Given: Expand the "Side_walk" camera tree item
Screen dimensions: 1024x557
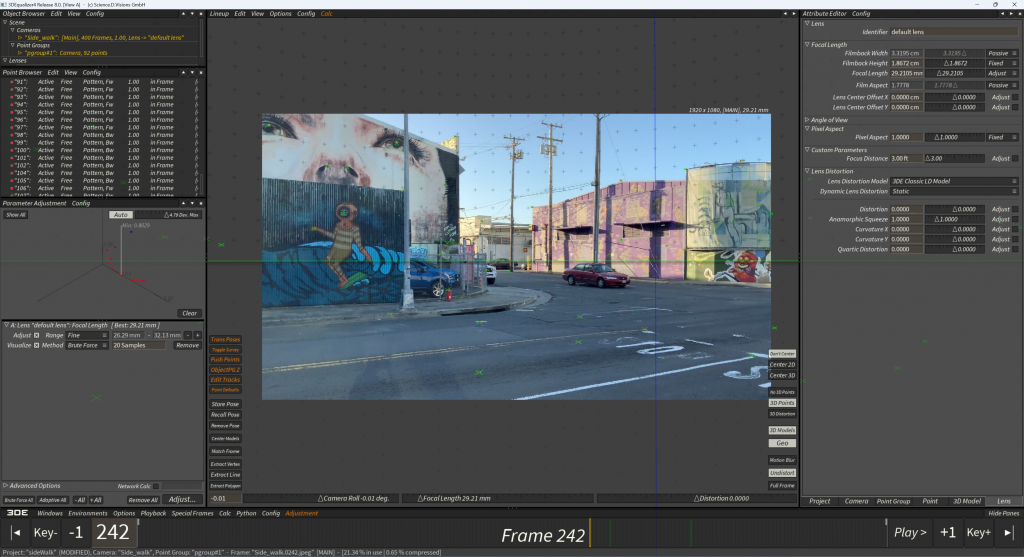Looking at the screenshot, I should [20, 38].
